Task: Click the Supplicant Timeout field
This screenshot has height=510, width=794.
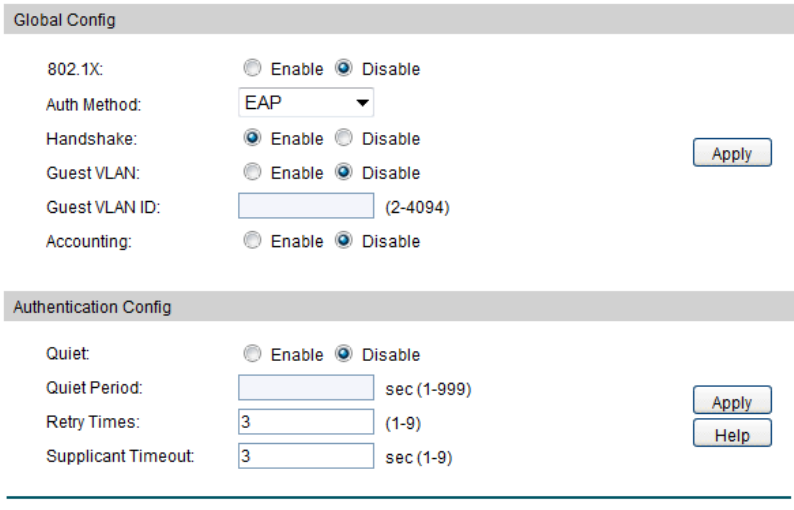Action: [x=306, y=457]
